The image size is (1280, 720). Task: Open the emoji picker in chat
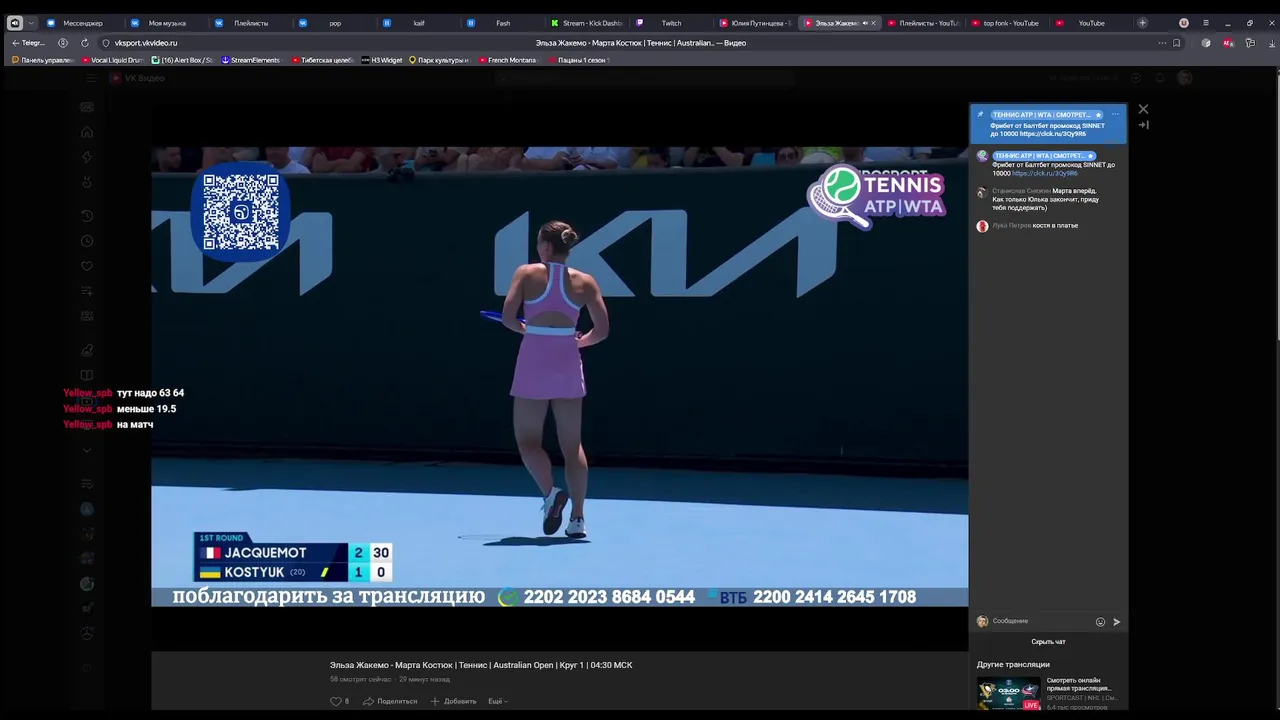coord(1100,622)
